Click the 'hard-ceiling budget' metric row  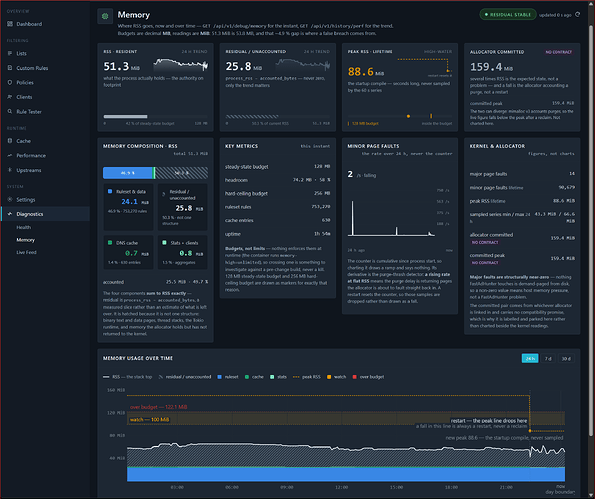click(x=277, y=194)
